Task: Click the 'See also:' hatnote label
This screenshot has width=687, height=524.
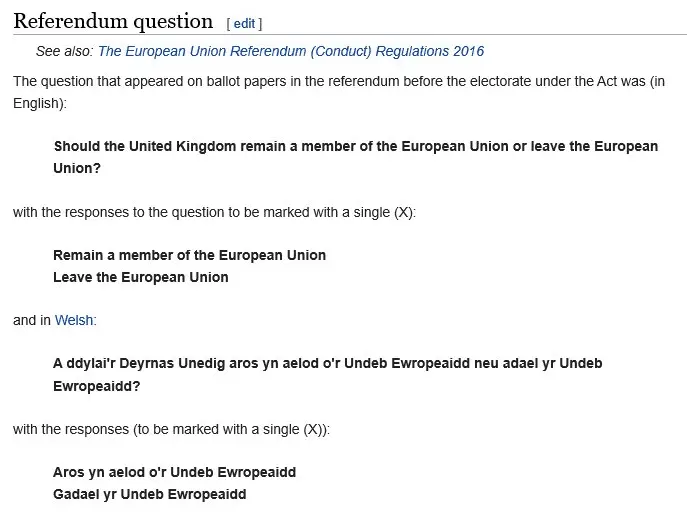Action: 64,51
